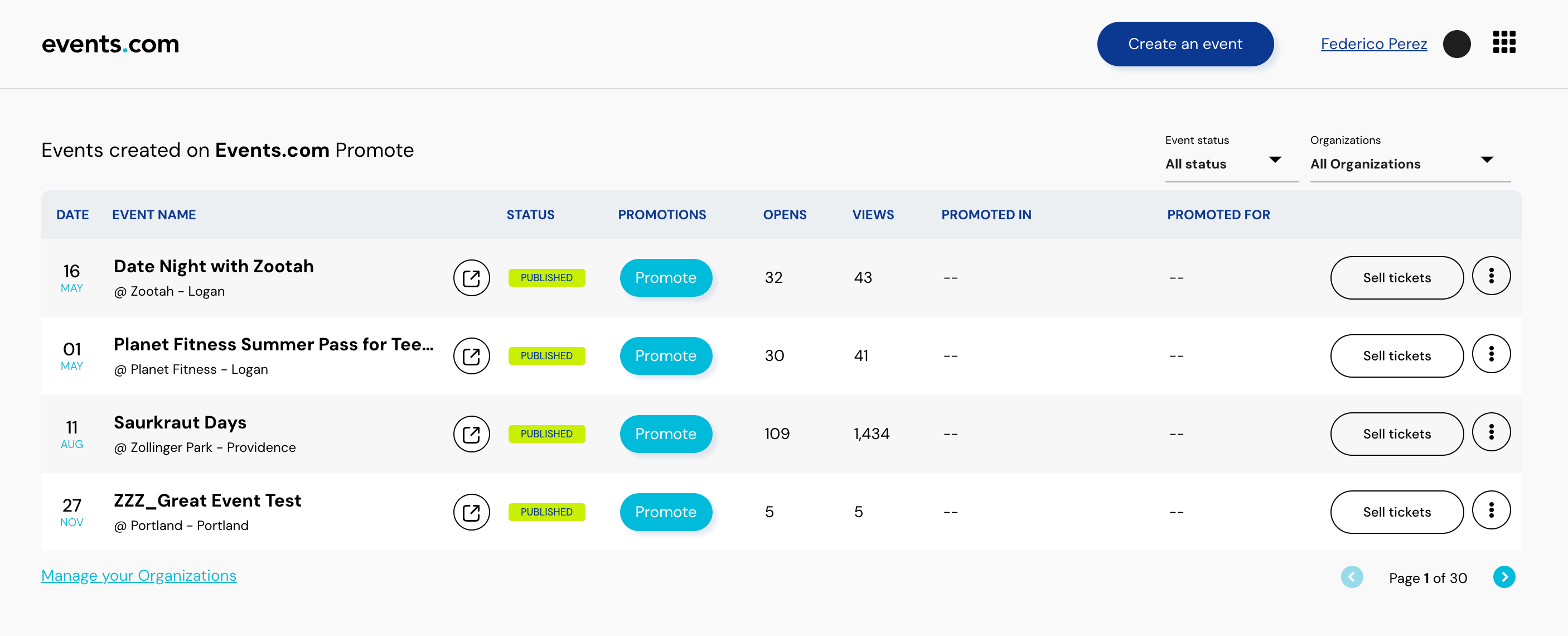Select the Planet Fitness Summer Pass title
Viewport: 1568px width, 636px height.
point(274,344)
